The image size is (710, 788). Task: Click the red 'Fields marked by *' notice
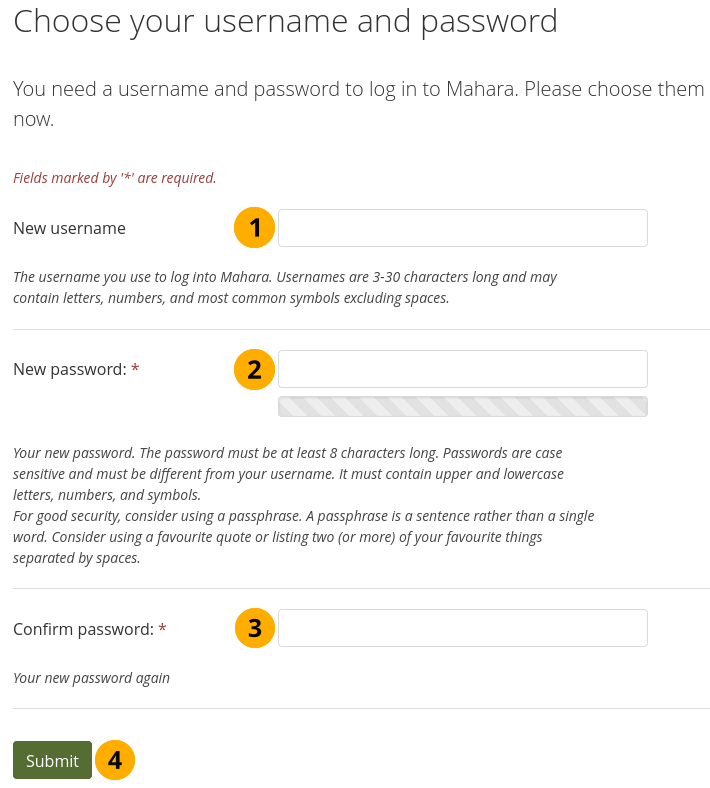[115, 178]
